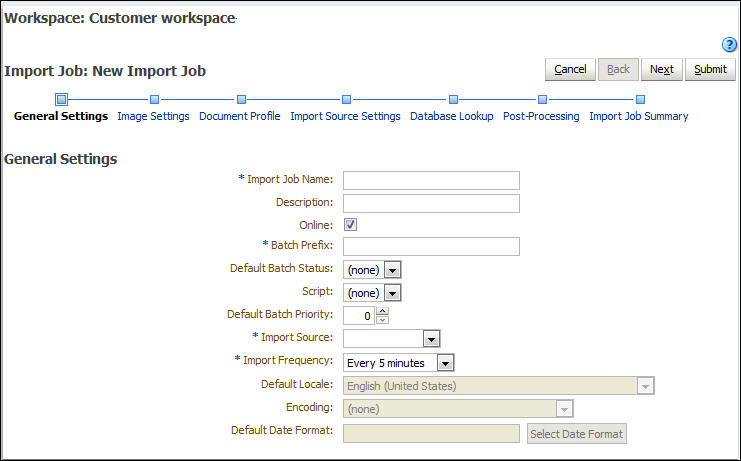Click the Select Date Format button

pyautogui.click(x=577, y=434)
